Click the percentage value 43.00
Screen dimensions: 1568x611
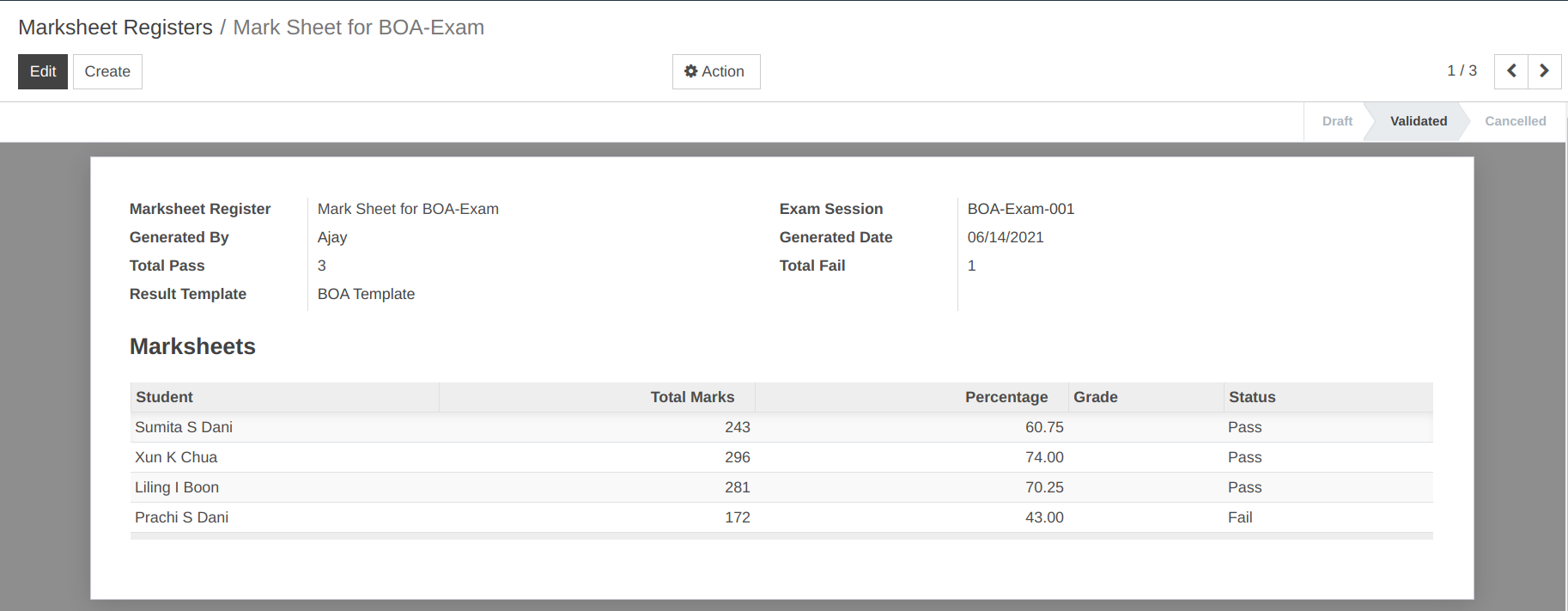(1044, 517)
